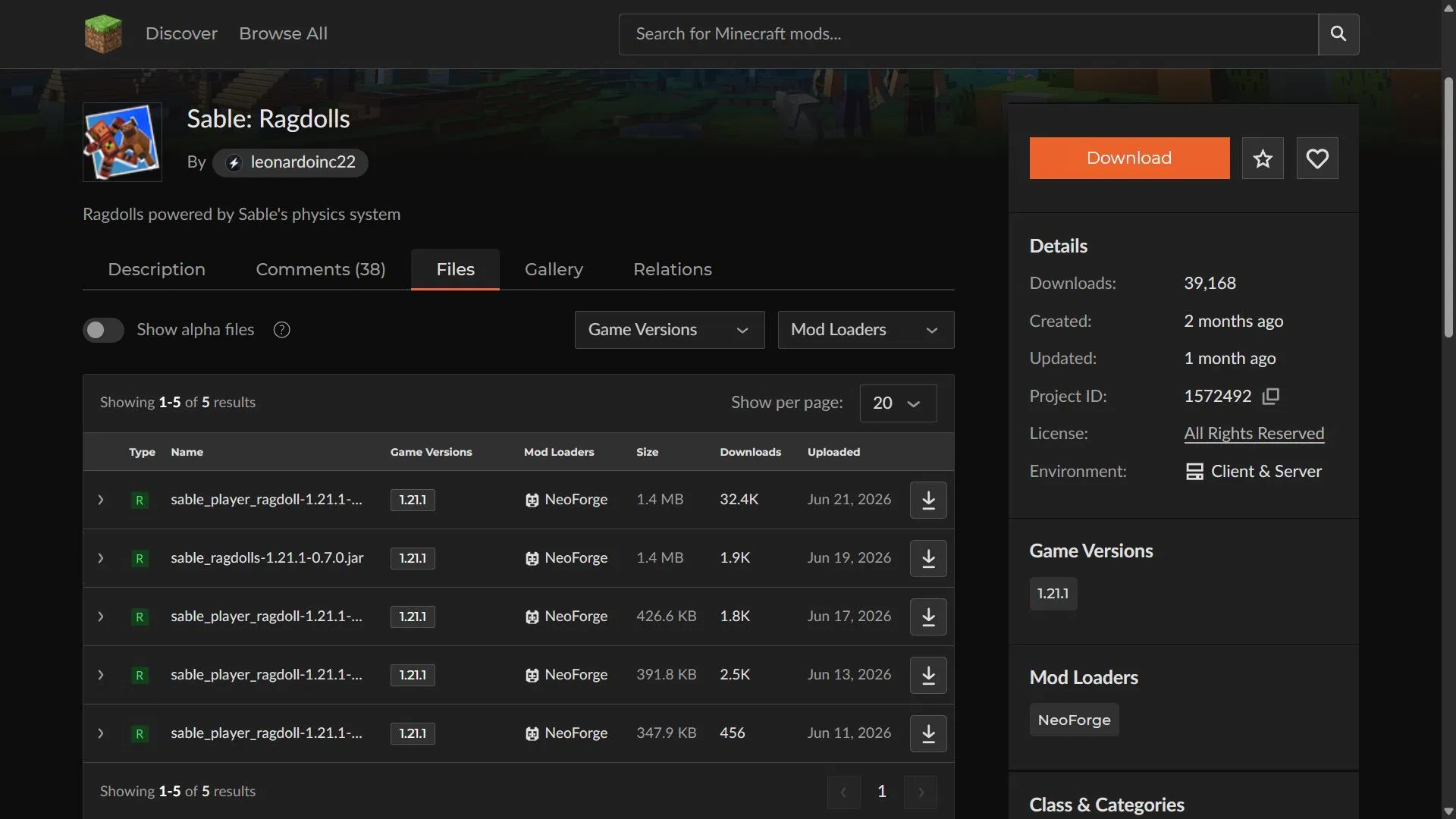Click the 456 downloads value
This screenshot has height=819, width=1456.
pos(732,733)
